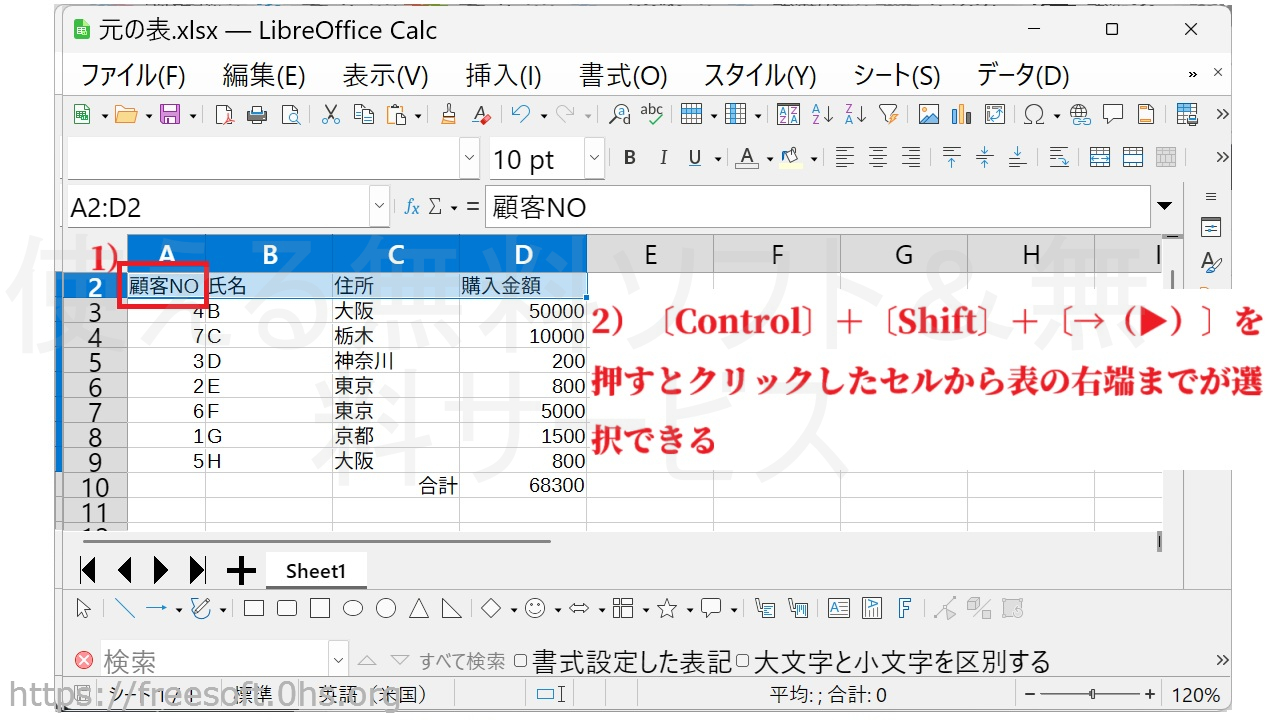1280x720 pixels.
Task: Add a new sheet with plus button
Action: [241, 571]
